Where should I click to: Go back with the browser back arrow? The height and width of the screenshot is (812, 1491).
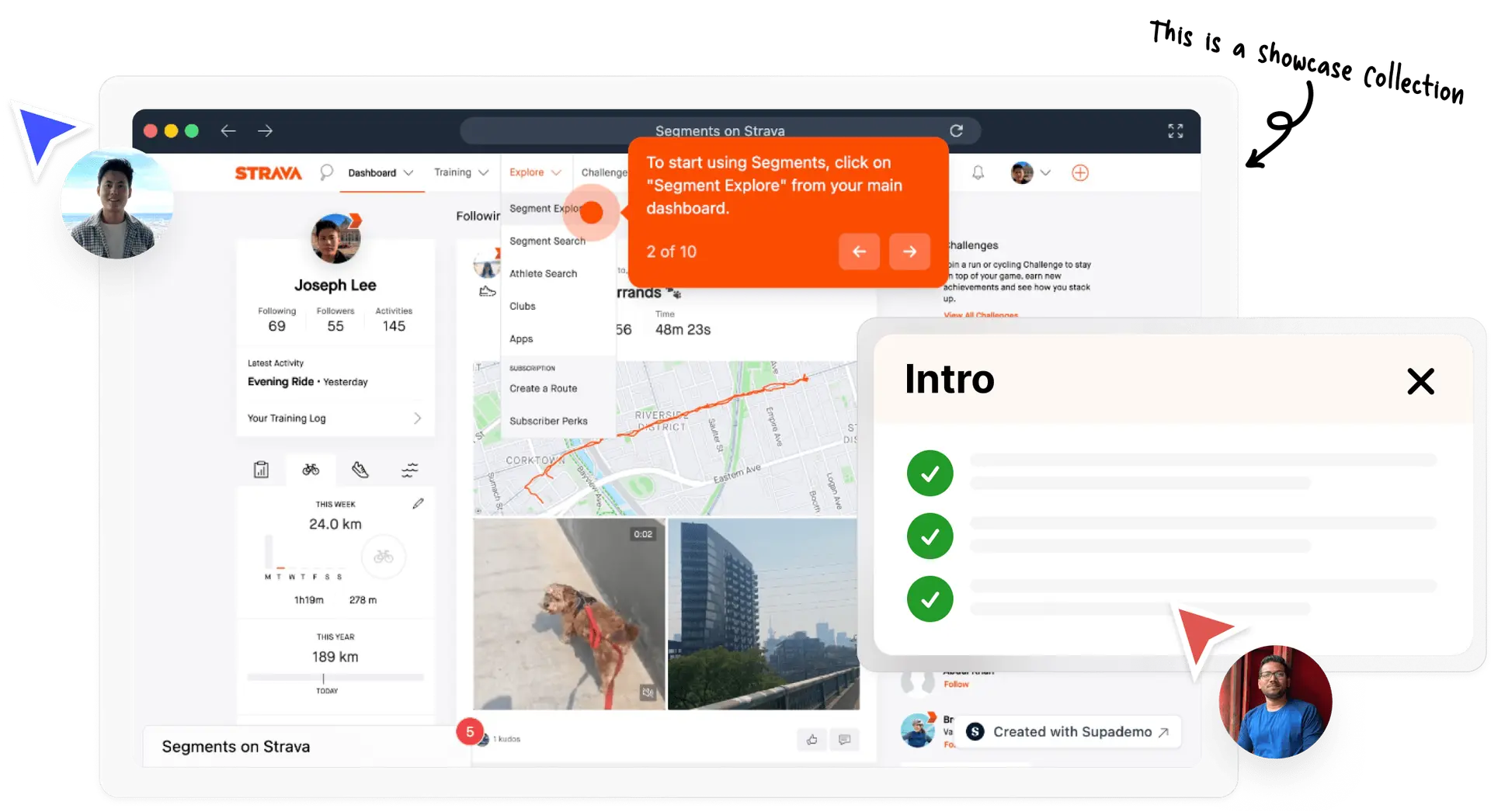[x=228, y=130]
